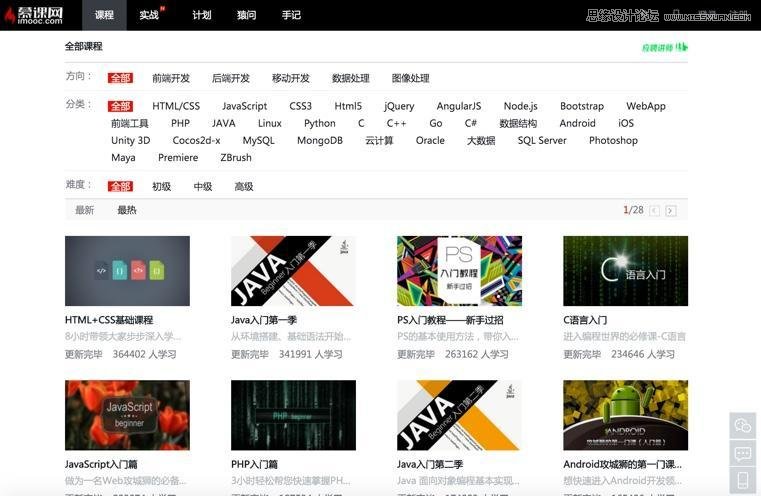Viewport: 761px width, 496px height.
Task: Open HTML+CSS基础课程 thumbnail
Action: (x=127, y=271)
